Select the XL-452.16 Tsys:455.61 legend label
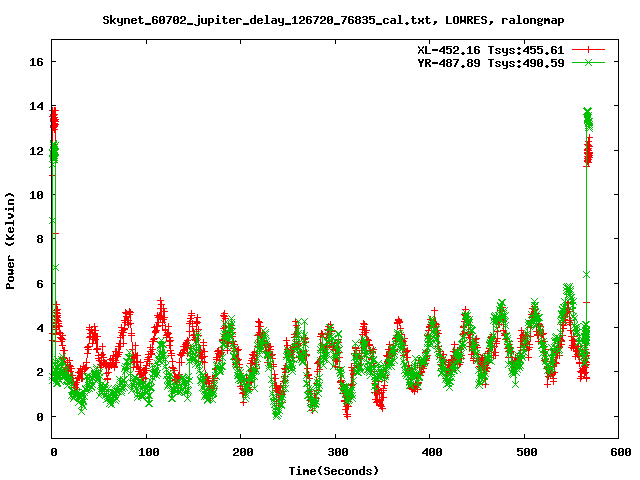The image size is (640, 480). 491,50
